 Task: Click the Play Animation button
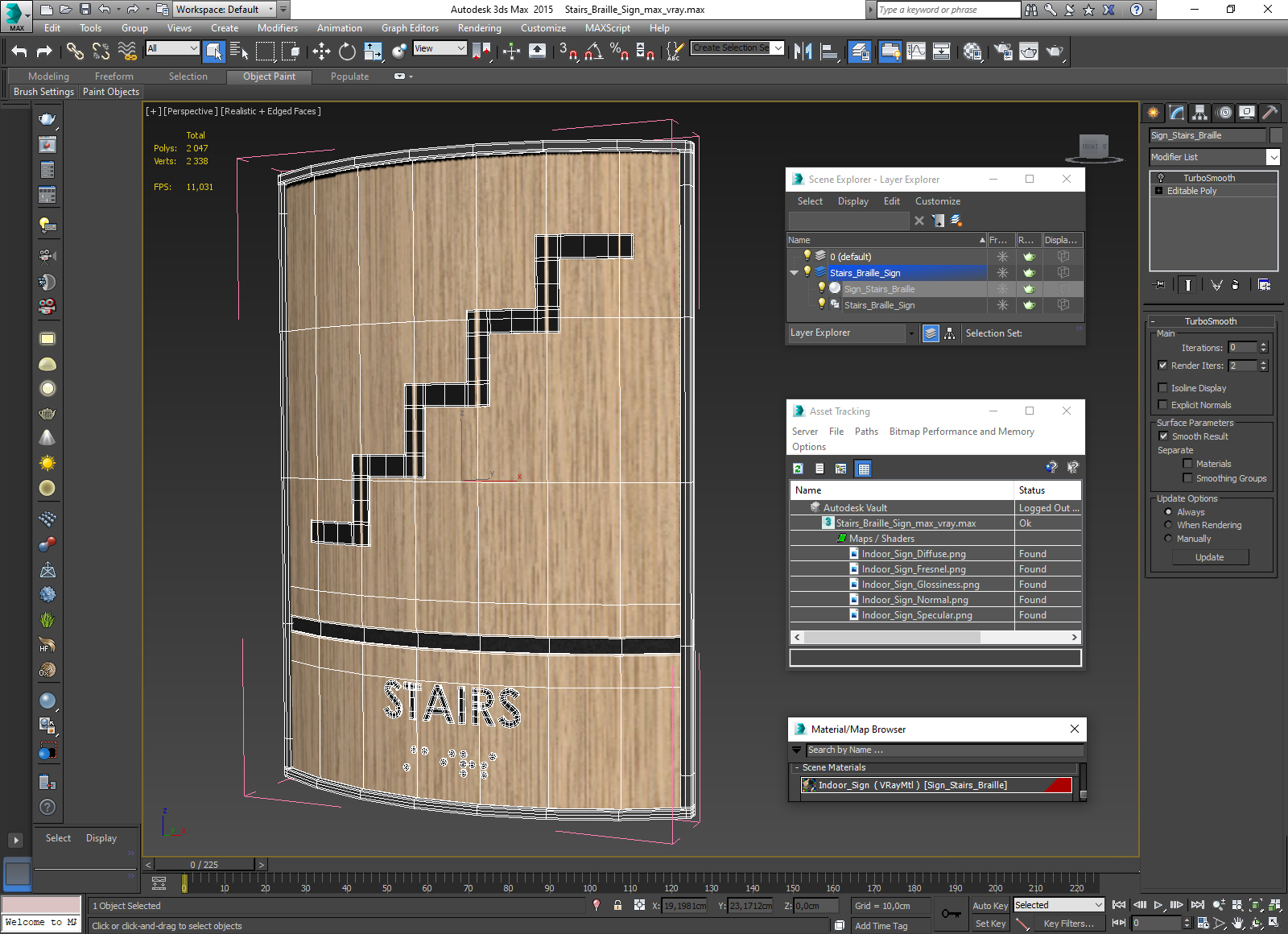click(x=1158, y=905)
